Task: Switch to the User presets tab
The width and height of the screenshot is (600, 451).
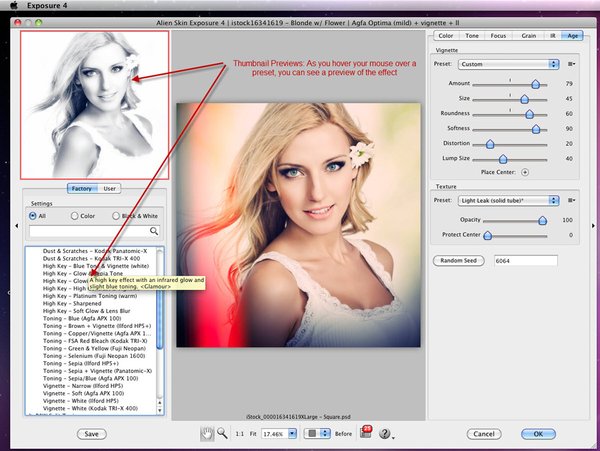Action: coord(110,188)
